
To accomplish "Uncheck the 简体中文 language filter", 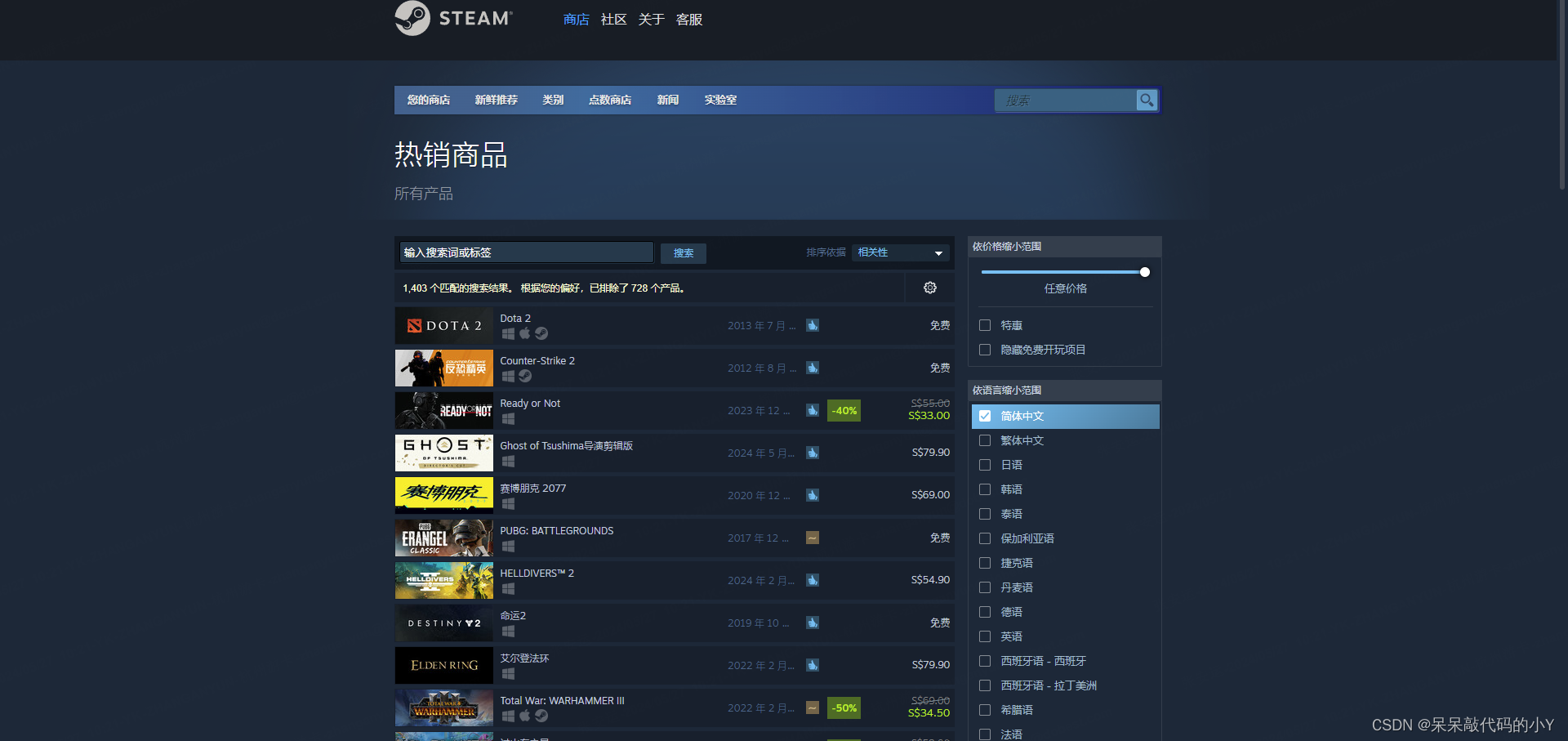I will tap(985, 416).
